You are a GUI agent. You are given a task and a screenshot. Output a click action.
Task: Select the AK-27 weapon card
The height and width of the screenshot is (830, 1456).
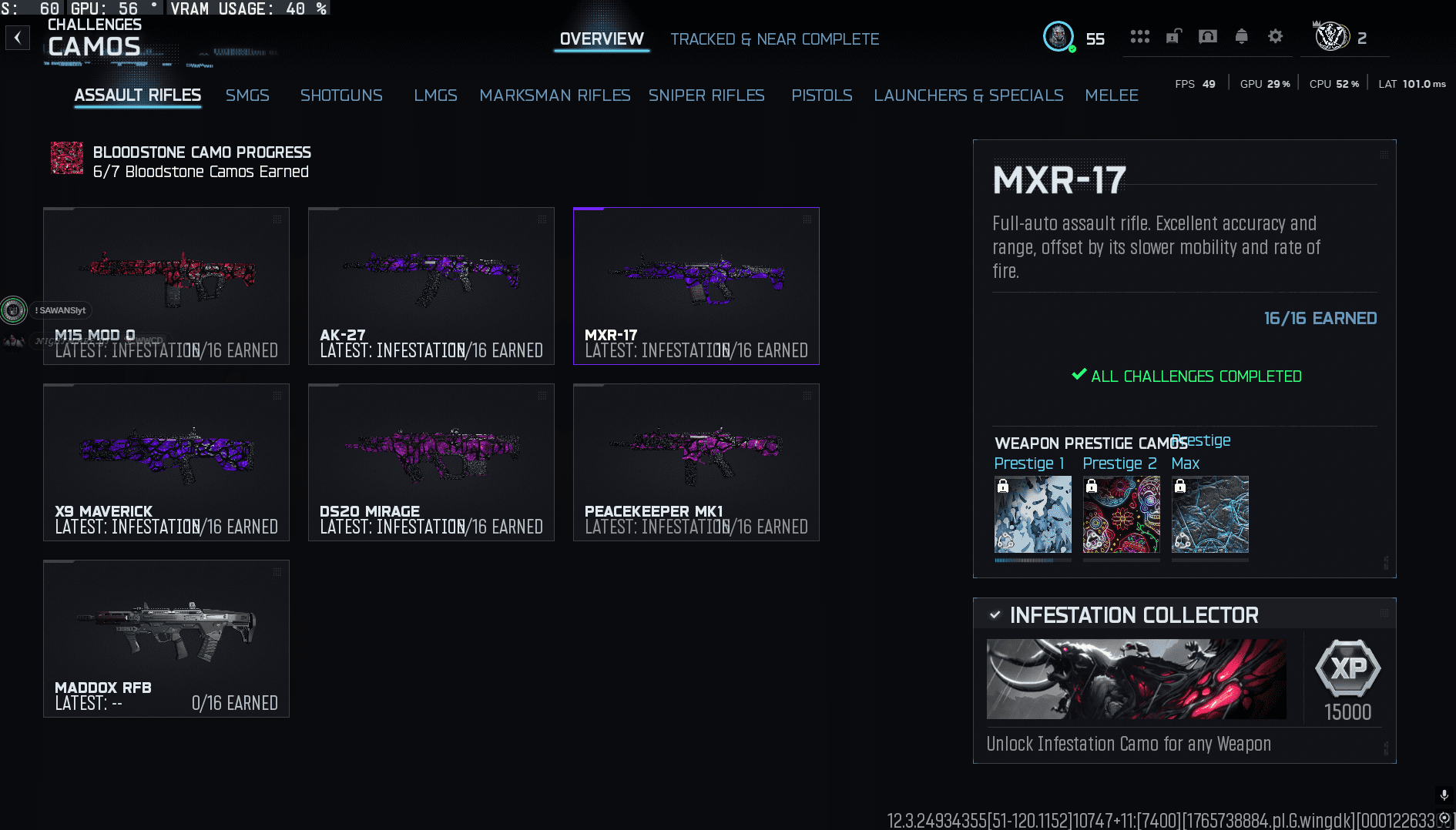click(431, 286)
